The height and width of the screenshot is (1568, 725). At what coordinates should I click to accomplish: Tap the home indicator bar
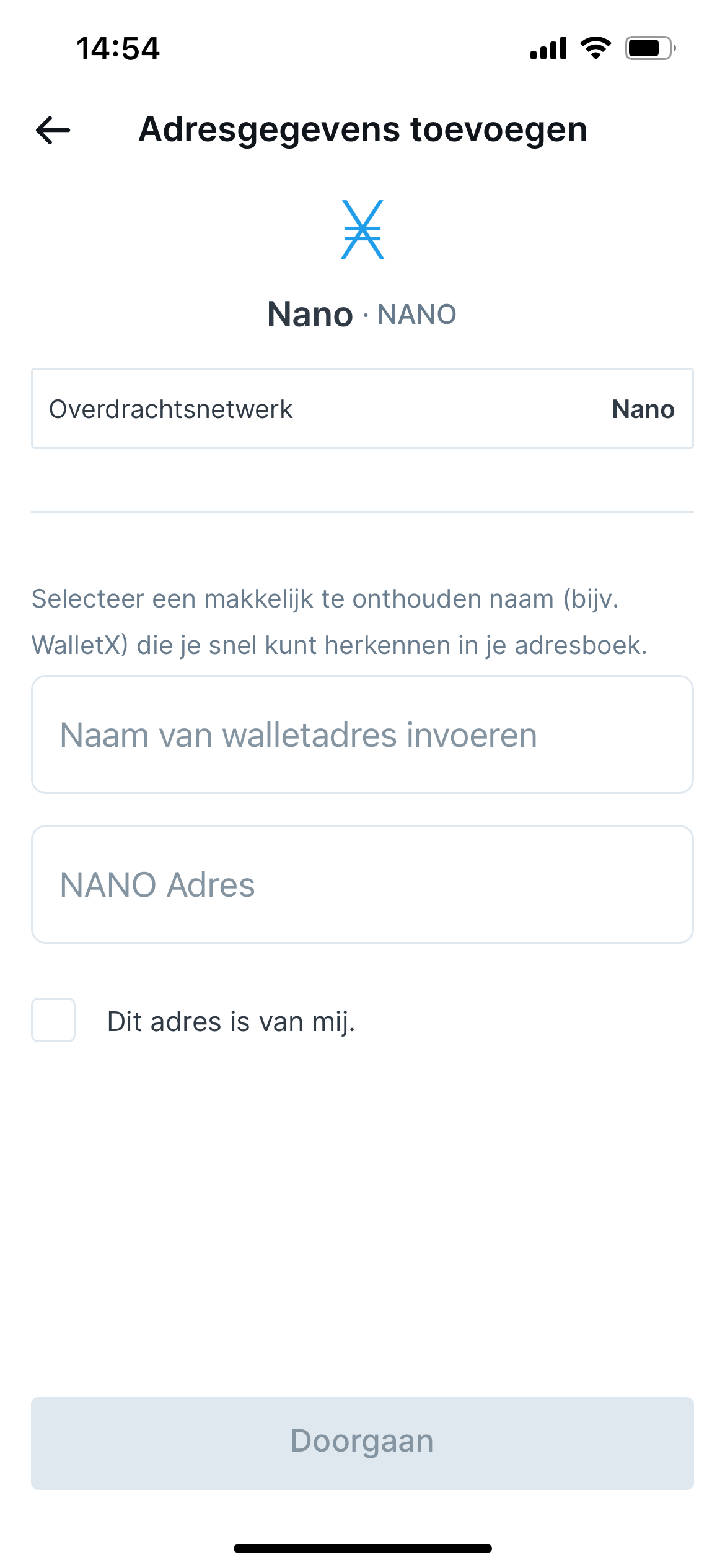[x=362, y=1548]
